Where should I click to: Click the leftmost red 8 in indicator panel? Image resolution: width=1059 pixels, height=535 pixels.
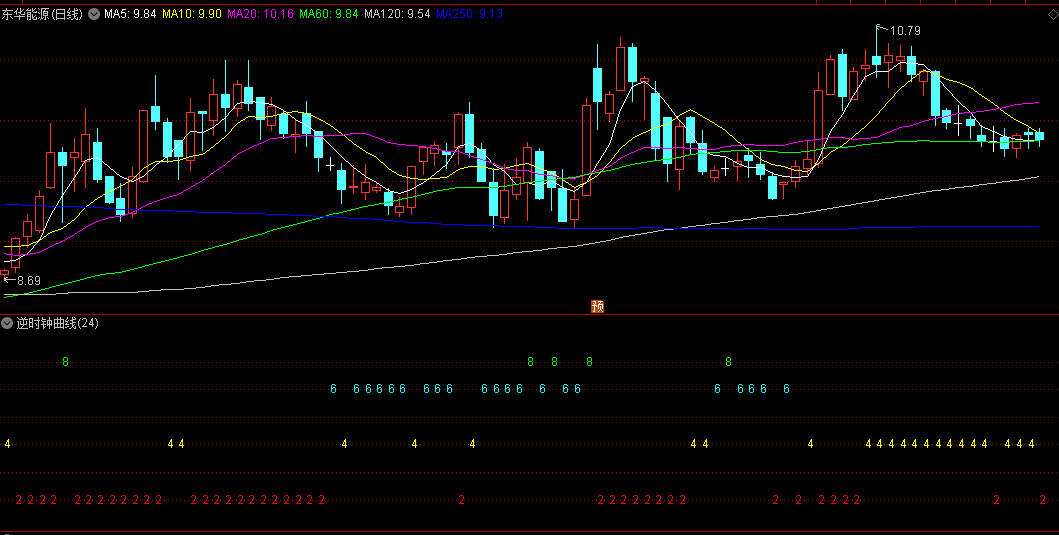tap(66, 361)
